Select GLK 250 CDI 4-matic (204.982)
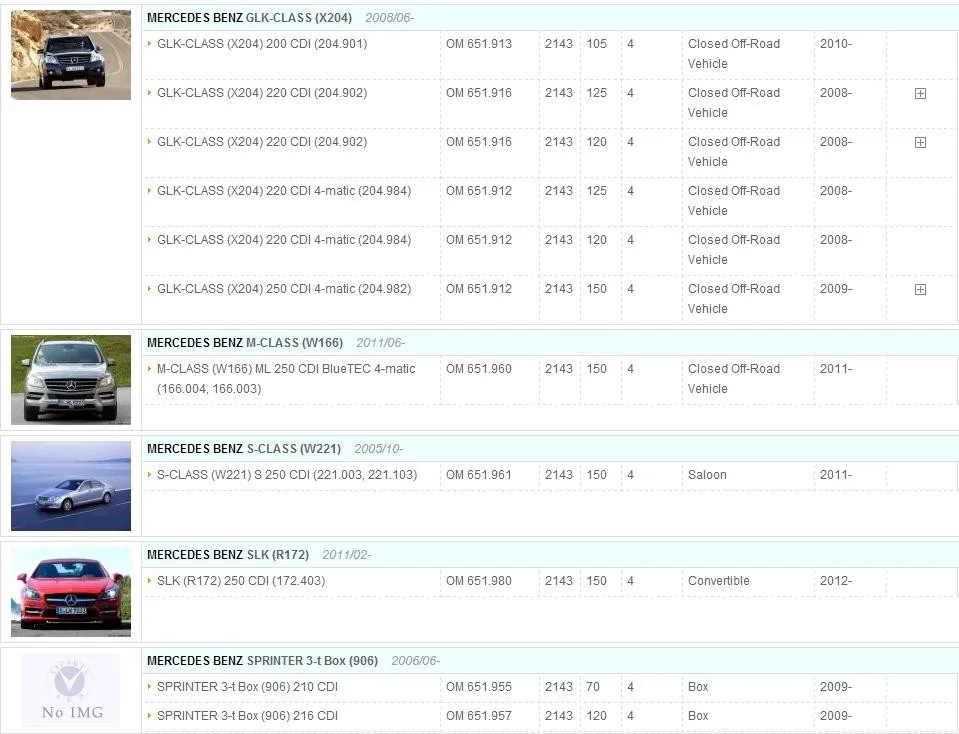The height and width of the screenshot is (734, 959). tap(284, 288)
